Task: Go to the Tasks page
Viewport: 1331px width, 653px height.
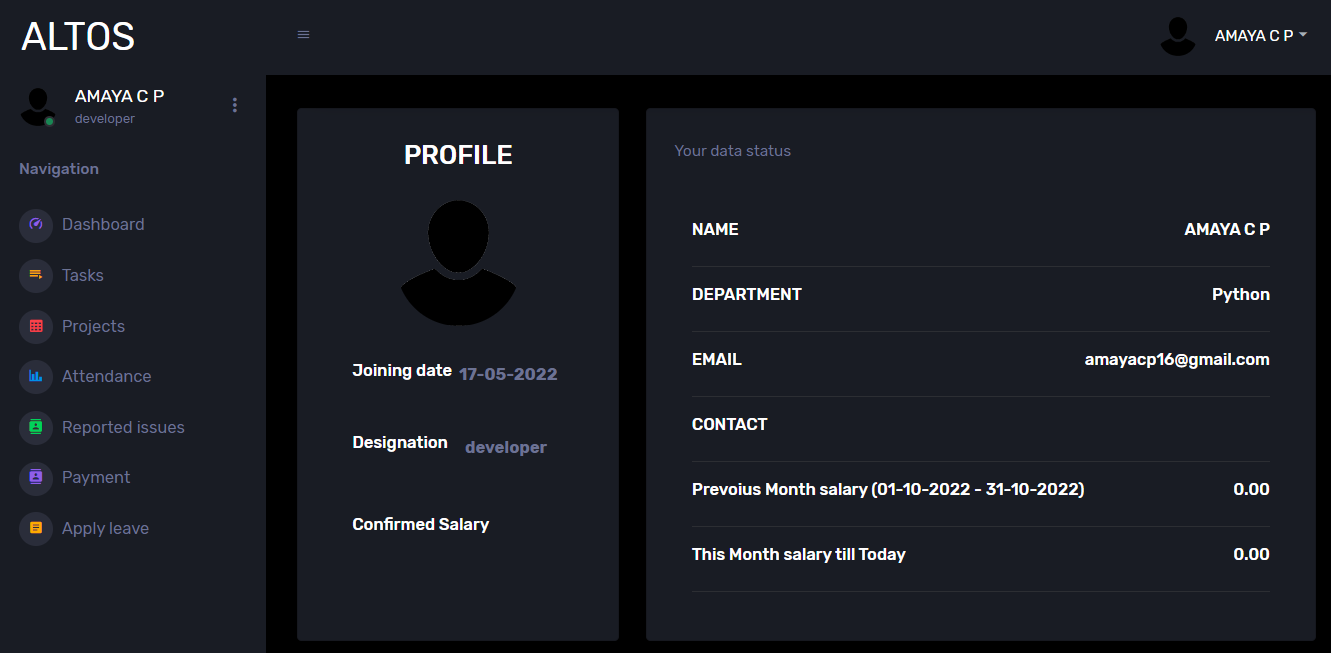Action: click(x=83, y=275)
